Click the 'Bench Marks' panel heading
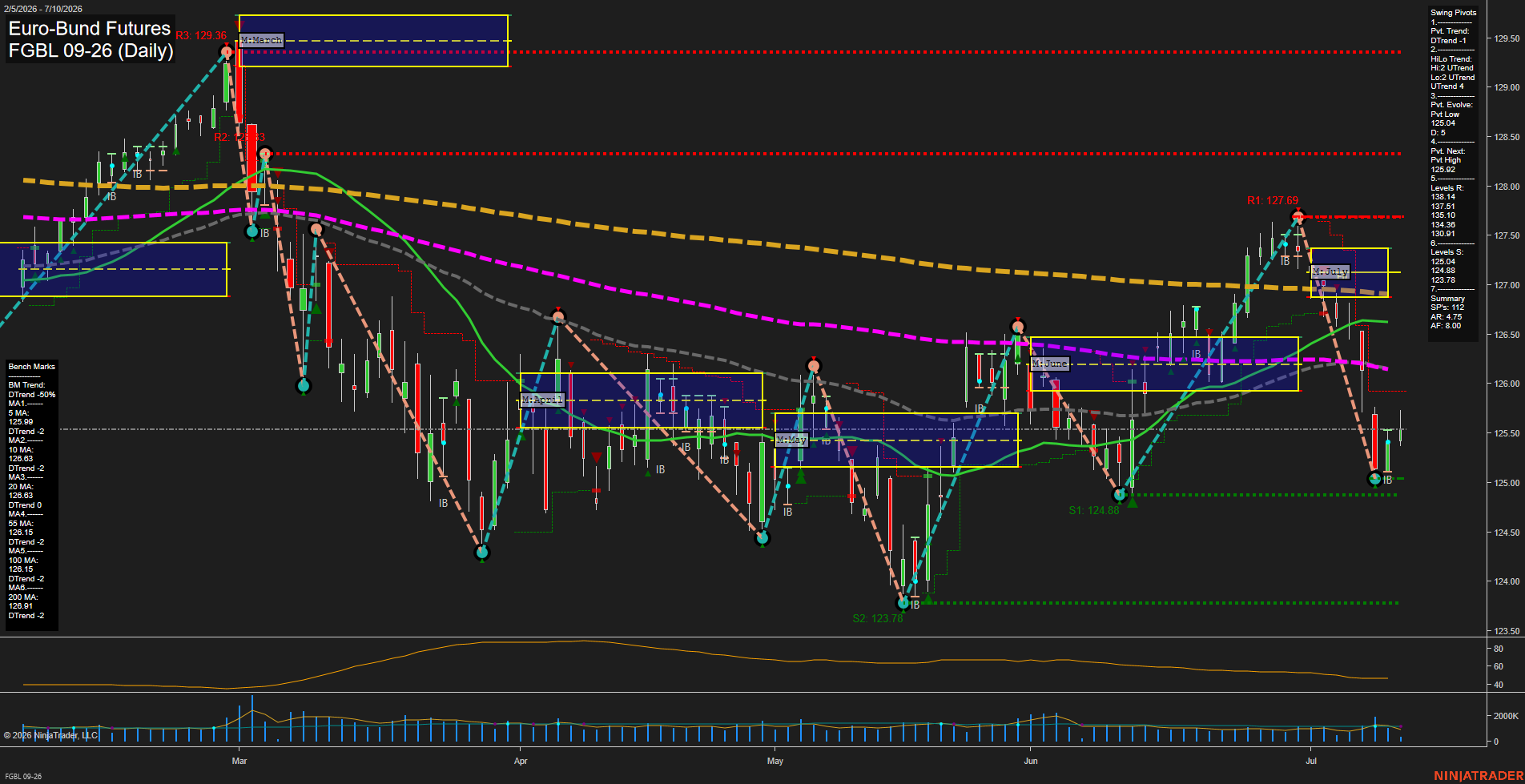This screenshot has width=1525, height=784. point(32,367)
